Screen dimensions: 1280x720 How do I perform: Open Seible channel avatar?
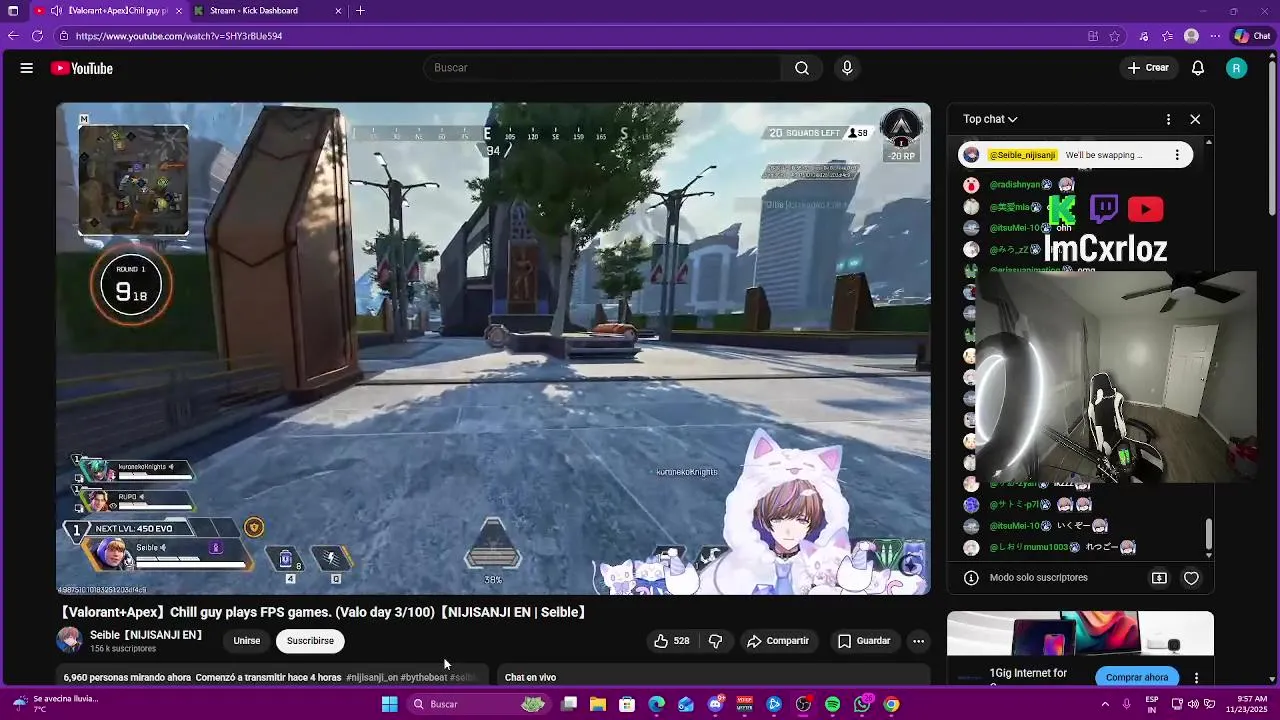point(69,640)
